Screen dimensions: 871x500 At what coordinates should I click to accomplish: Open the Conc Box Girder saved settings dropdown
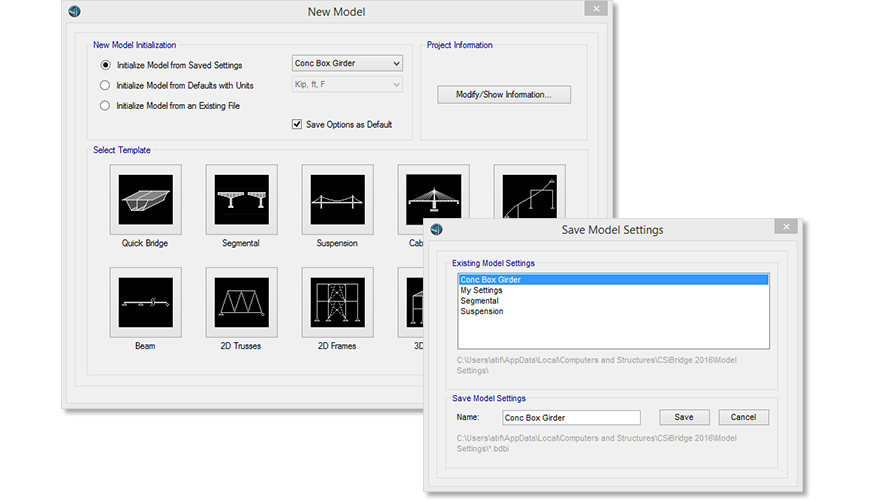click(x=347, y=64)
